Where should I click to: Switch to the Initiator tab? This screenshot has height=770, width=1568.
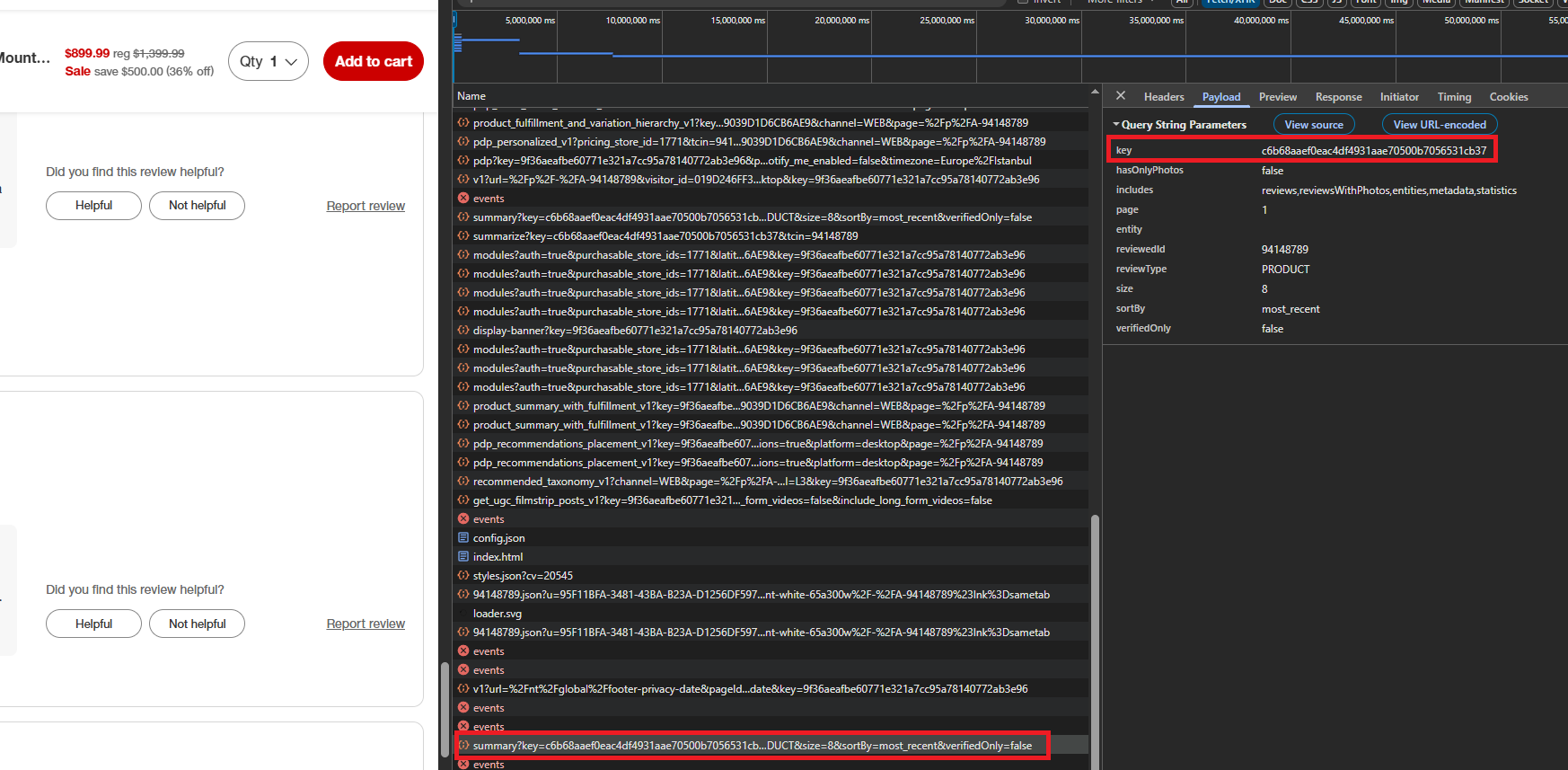(x=1399, y=97)
